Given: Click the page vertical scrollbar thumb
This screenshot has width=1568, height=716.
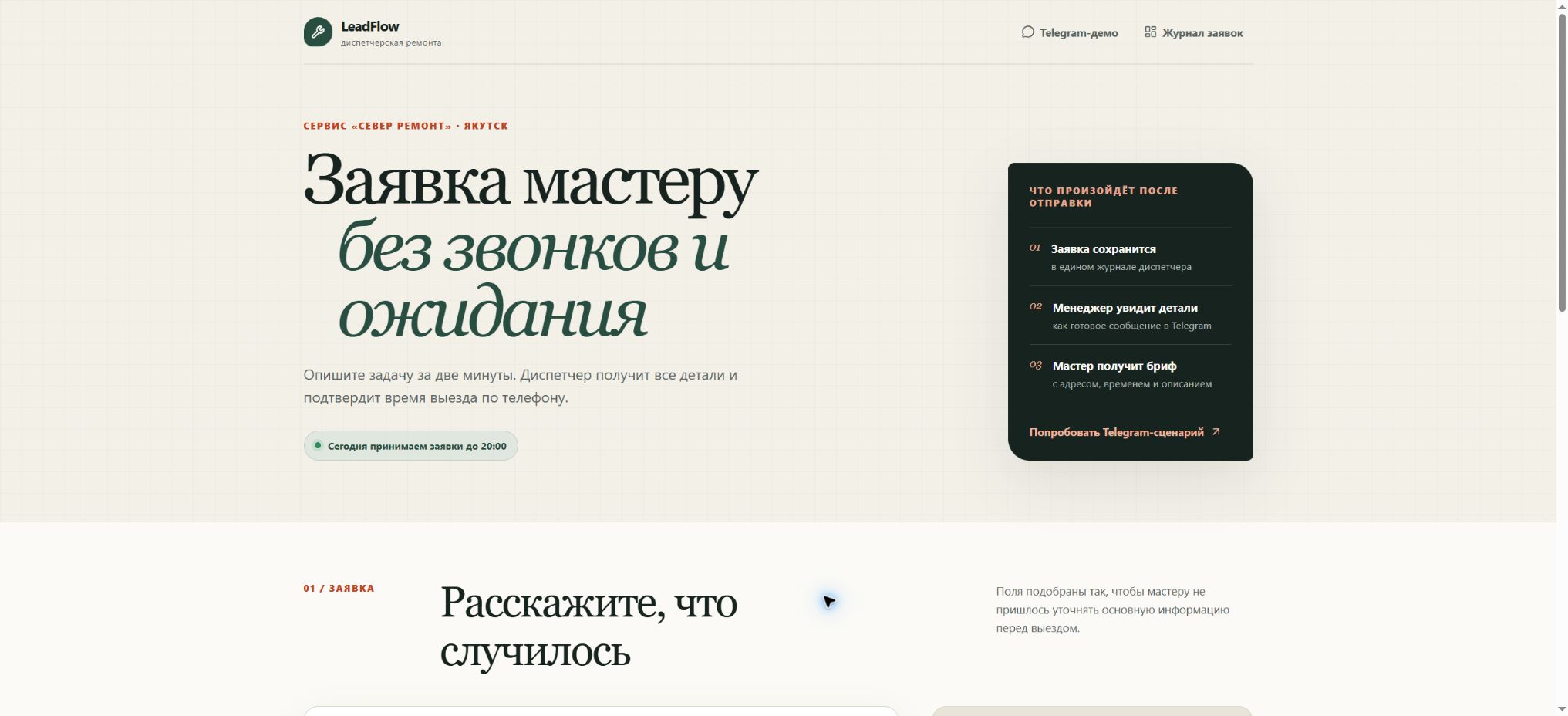Looking at the screenshot, I should tap(1562, 162).
